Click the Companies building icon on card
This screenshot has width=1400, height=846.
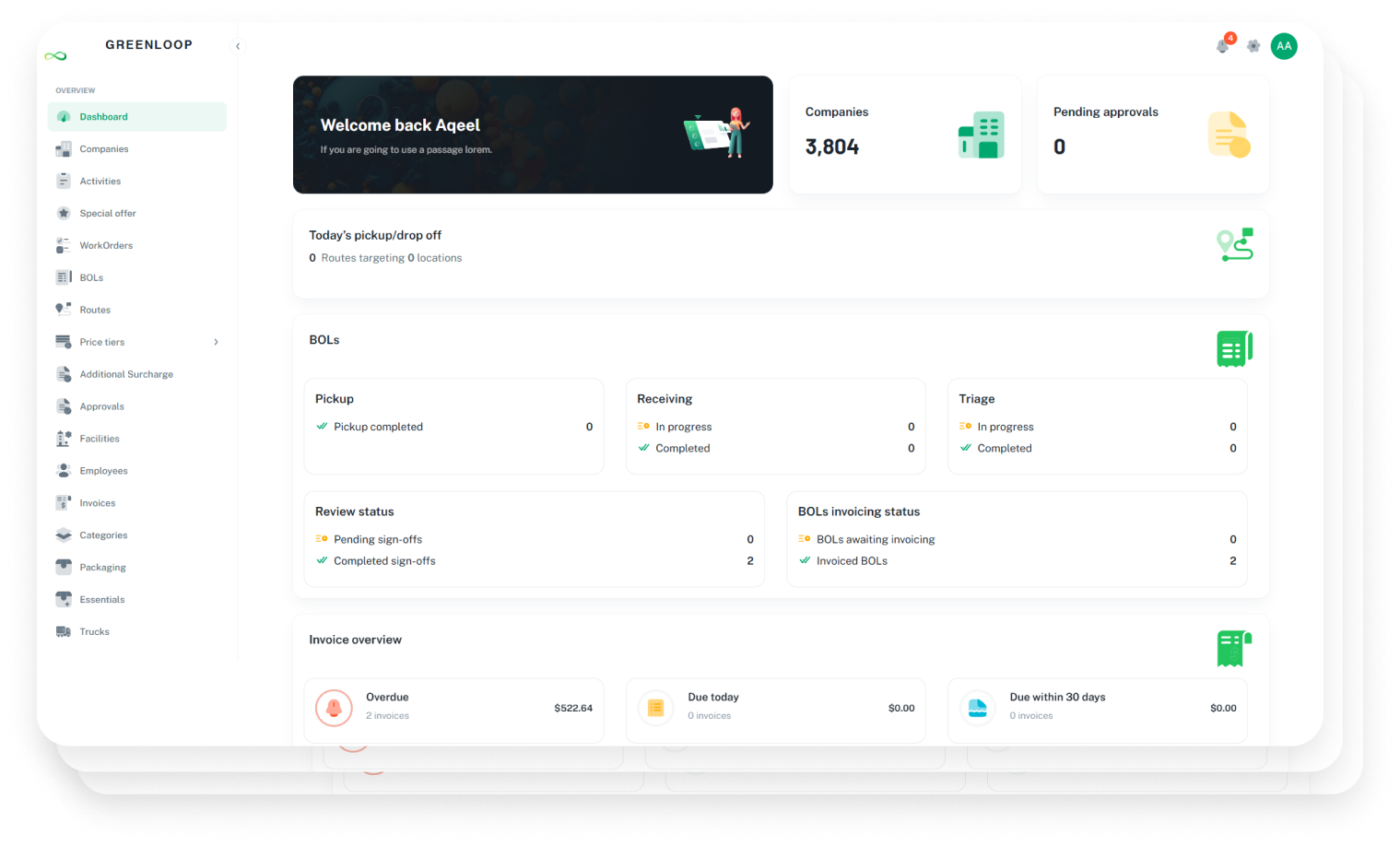coord(981,135)
